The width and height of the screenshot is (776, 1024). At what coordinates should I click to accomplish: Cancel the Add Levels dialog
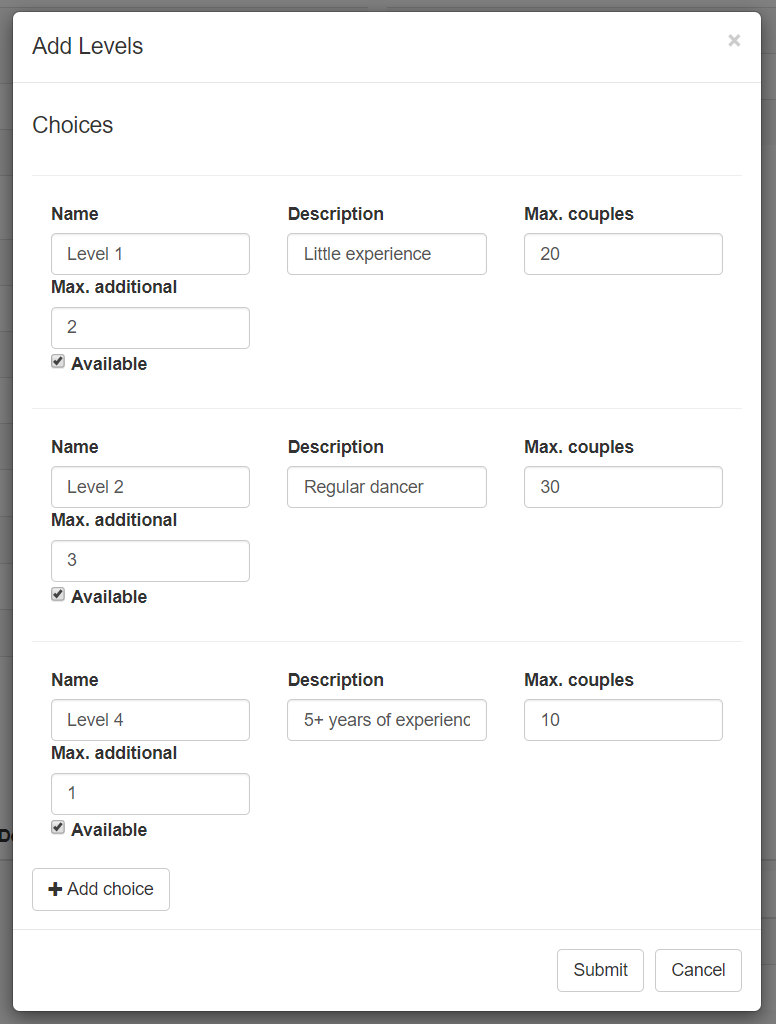pyautogui.click(x=698, y=970)
